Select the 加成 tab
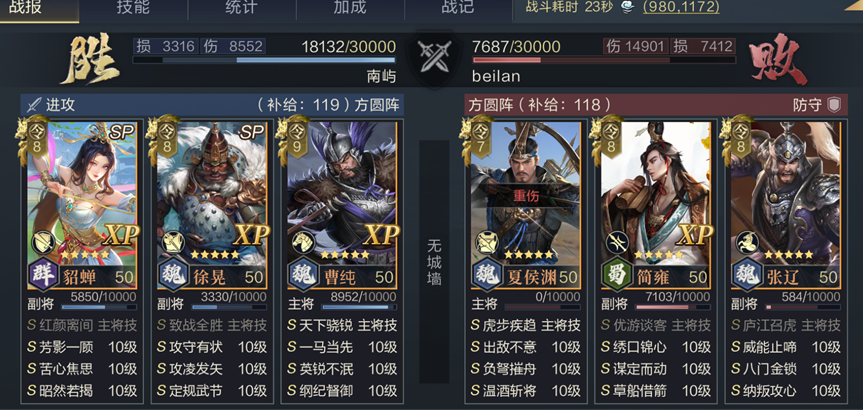The image size is (863, 410). [x=350, y=8]
